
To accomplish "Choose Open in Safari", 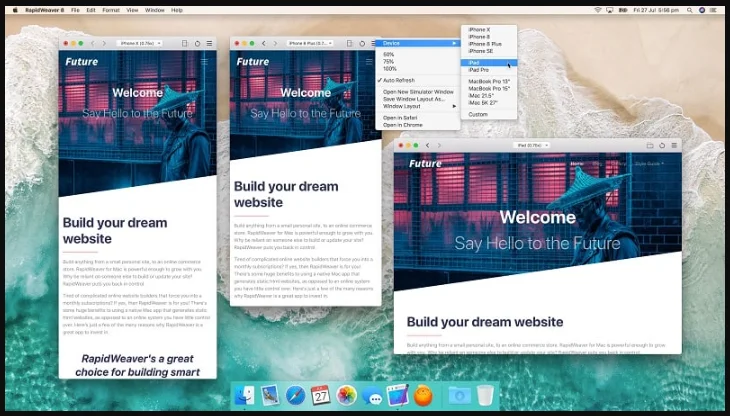I will pos(418,118).
